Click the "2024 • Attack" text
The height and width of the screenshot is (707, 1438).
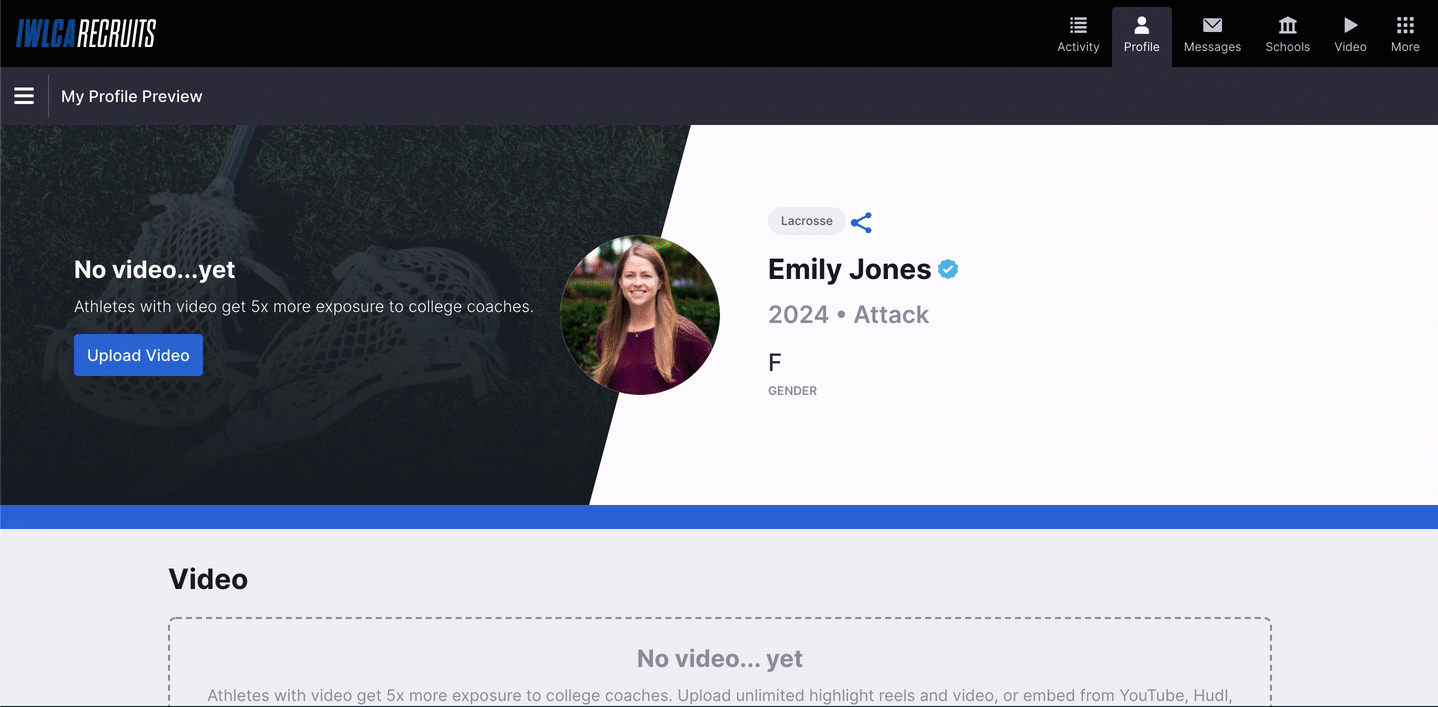[848, 314]
